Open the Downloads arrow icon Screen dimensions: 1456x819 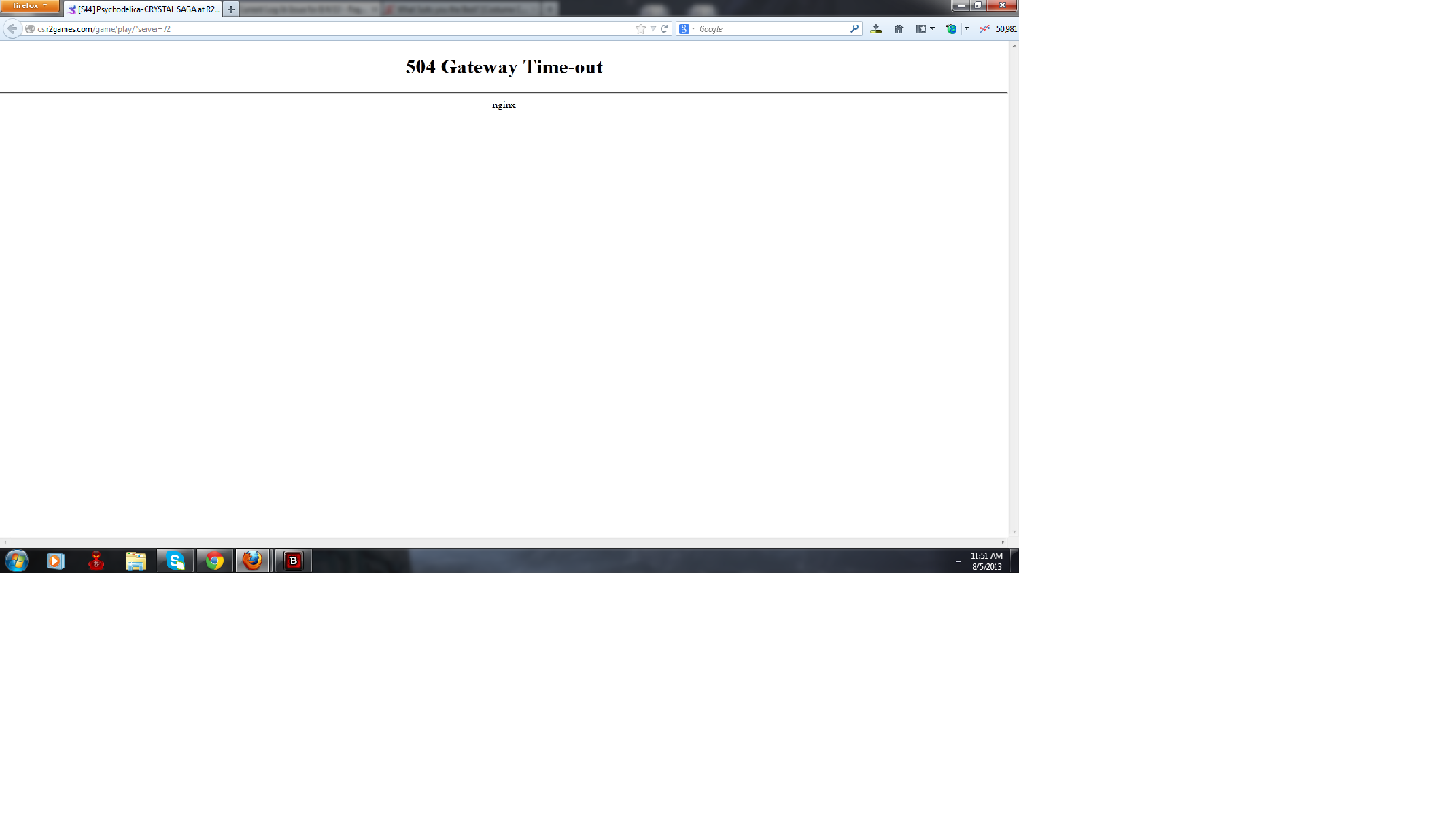tap(875, 29)
